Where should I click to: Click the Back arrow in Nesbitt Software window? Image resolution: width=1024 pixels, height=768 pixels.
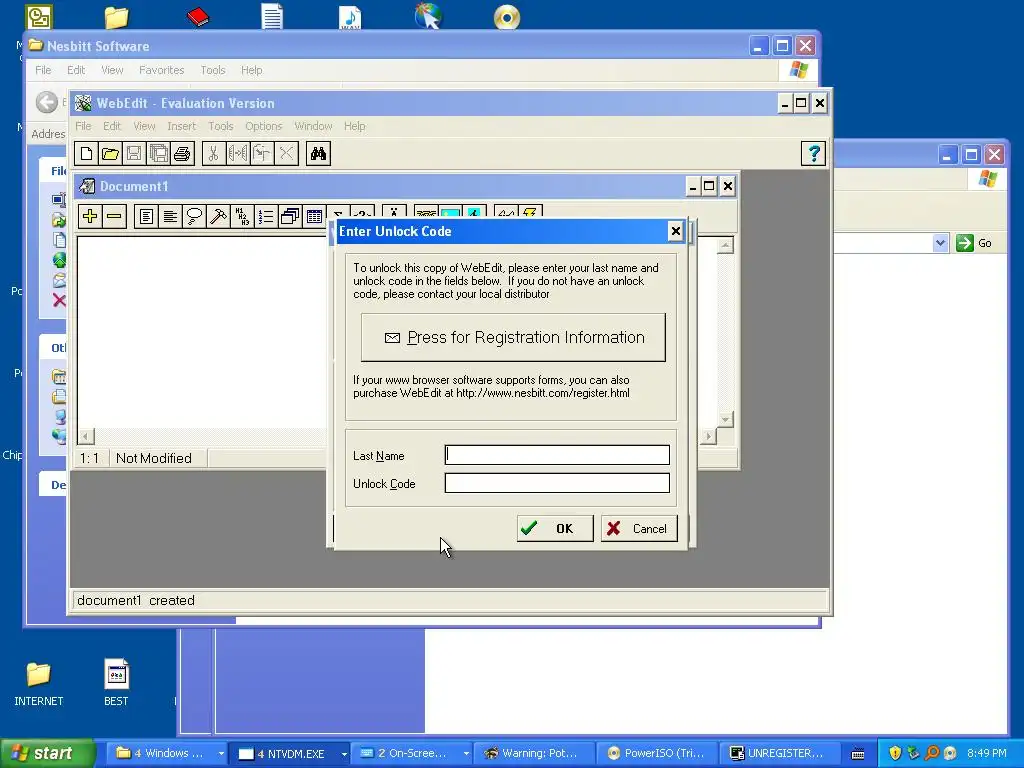coord(46,102)
